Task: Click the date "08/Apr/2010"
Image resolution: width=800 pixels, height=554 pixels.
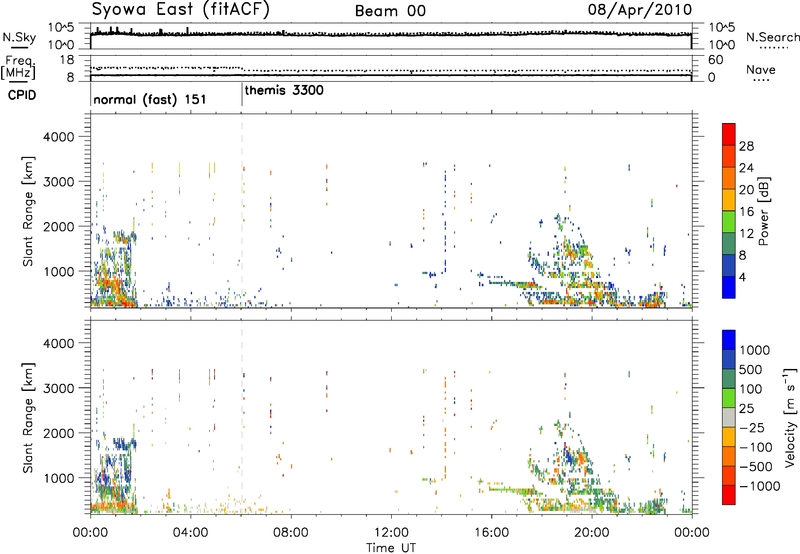Action: click(640, 10)
